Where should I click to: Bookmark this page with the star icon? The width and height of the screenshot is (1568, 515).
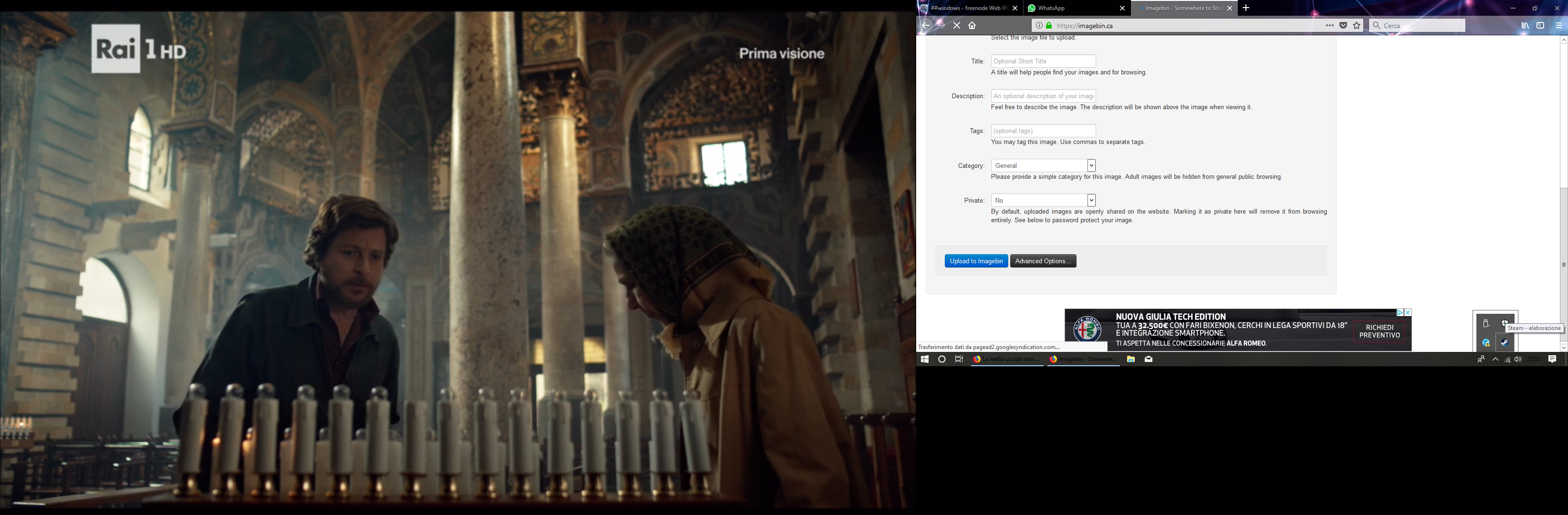click(x=1357, y=26)
